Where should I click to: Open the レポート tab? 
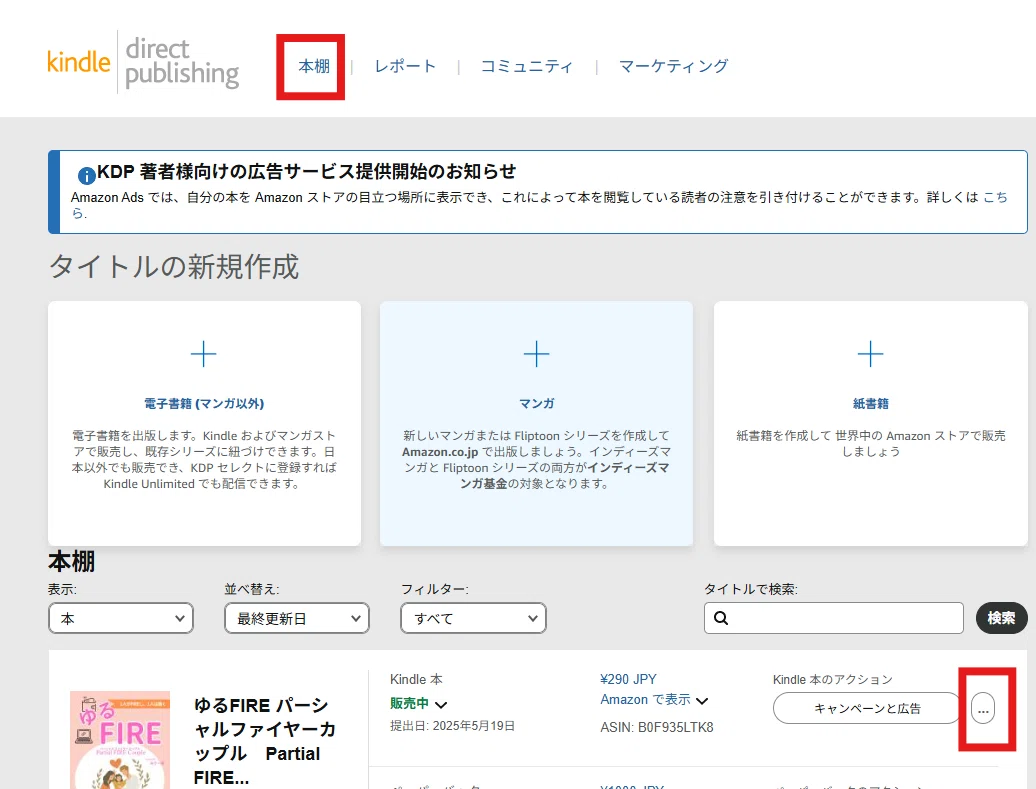(x=405, y=66)
